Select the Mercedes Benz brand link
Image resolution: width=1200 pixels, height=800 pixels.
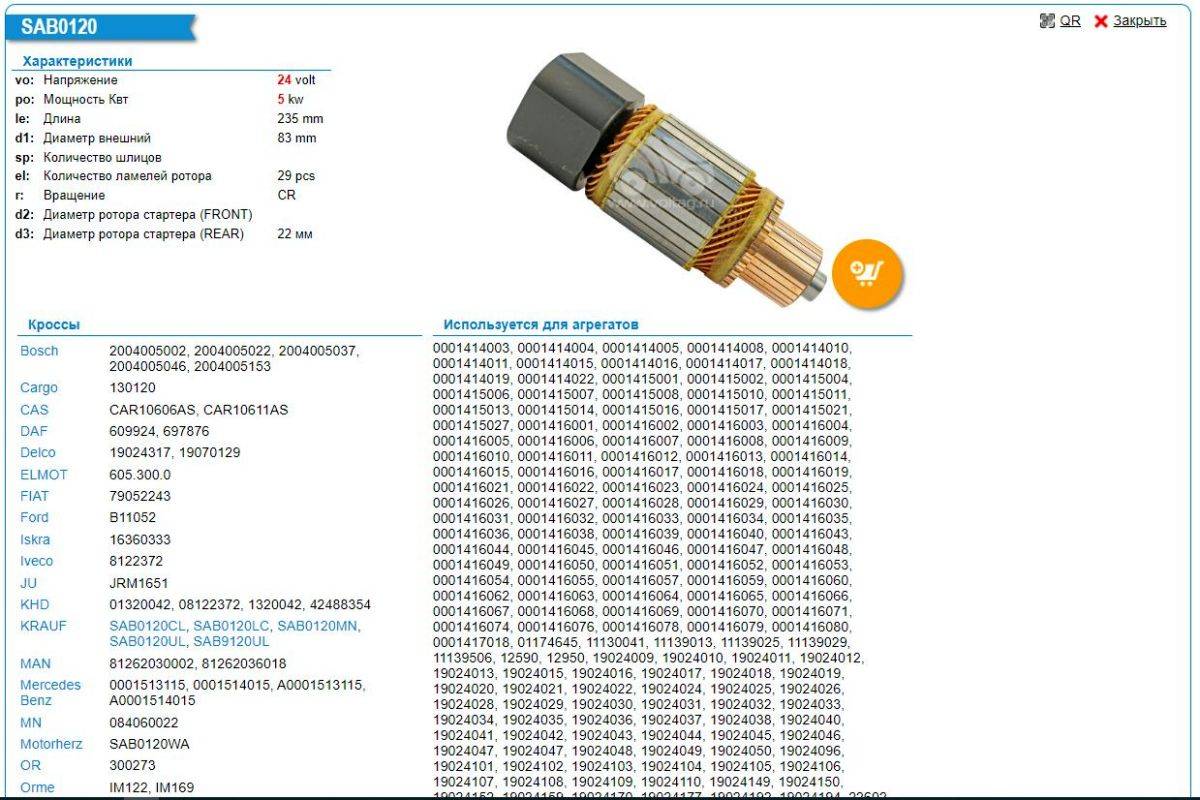pos(50,693)
